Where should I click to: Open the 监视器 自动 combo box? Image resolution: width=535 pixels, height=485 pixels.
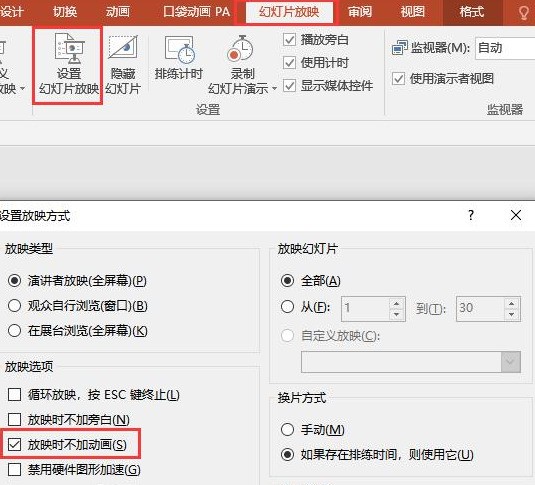point(505,48)
